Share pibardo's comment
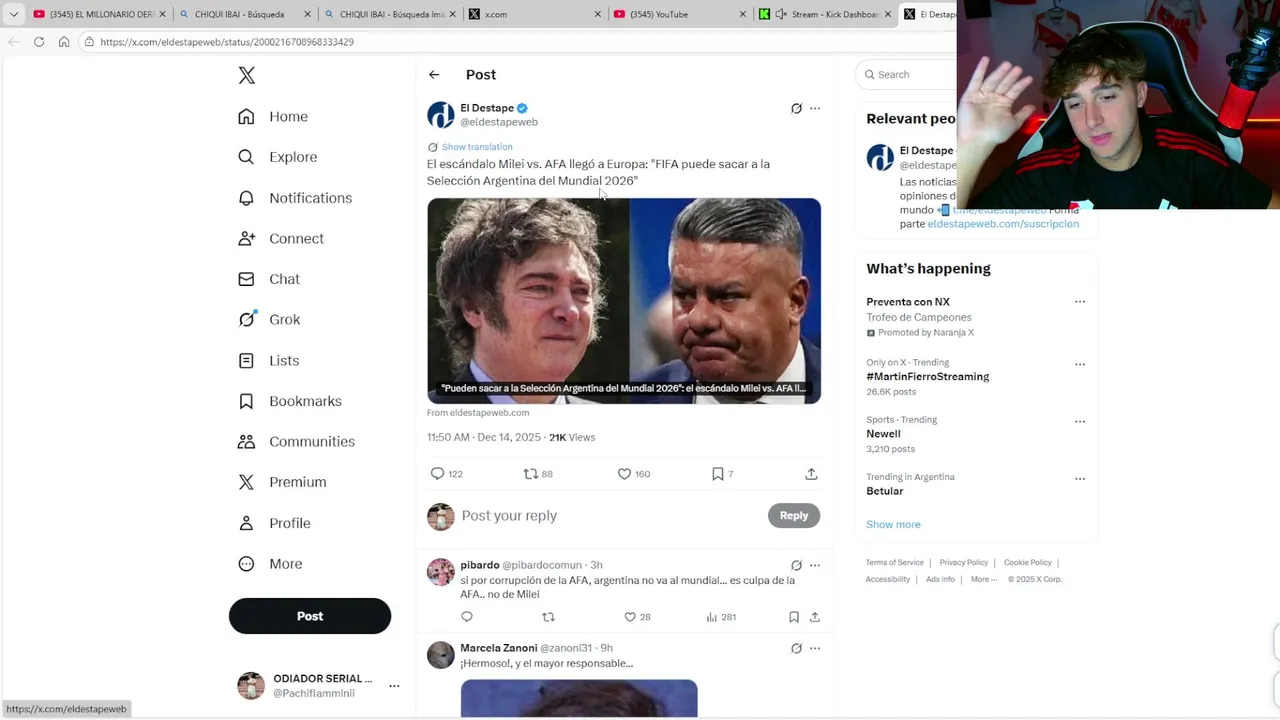The height and width of the screenshot is (720, 1280). [x=815, y=617]
